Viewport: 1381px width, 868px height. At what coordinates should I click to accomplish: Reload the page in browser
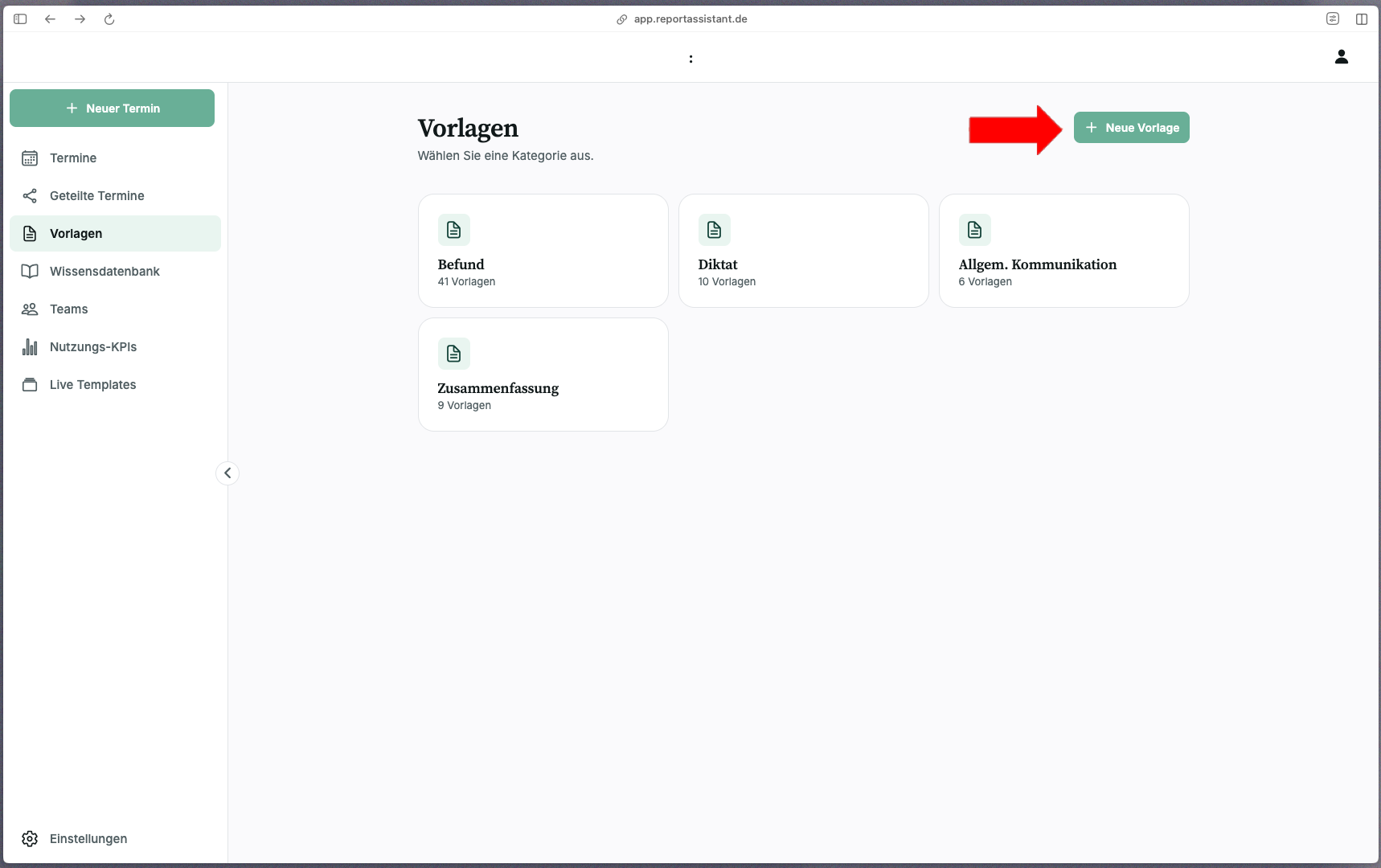109,19
